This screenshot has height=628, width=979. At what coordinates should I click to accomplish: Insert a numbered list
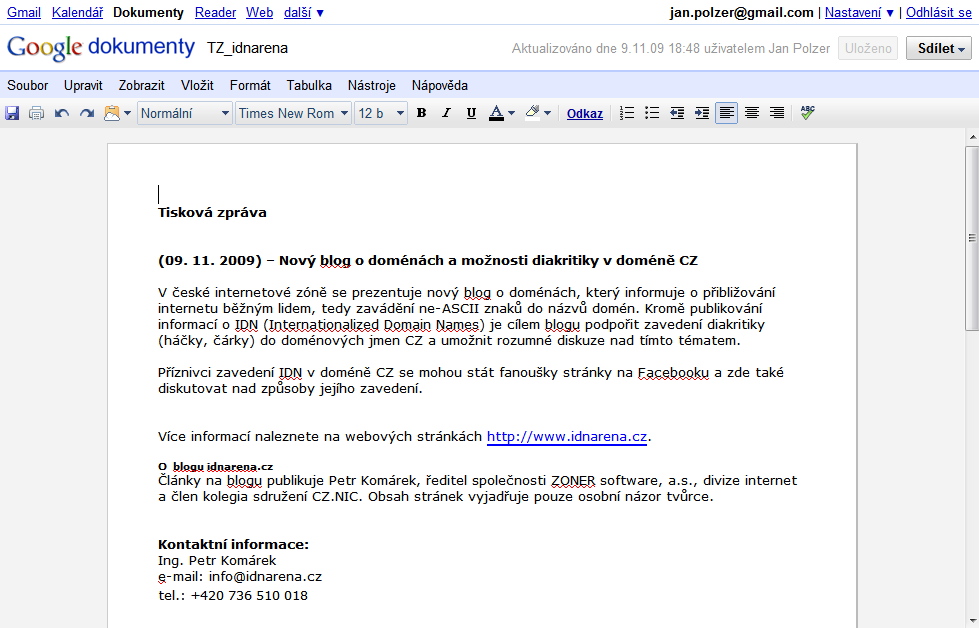click(627, 113)
